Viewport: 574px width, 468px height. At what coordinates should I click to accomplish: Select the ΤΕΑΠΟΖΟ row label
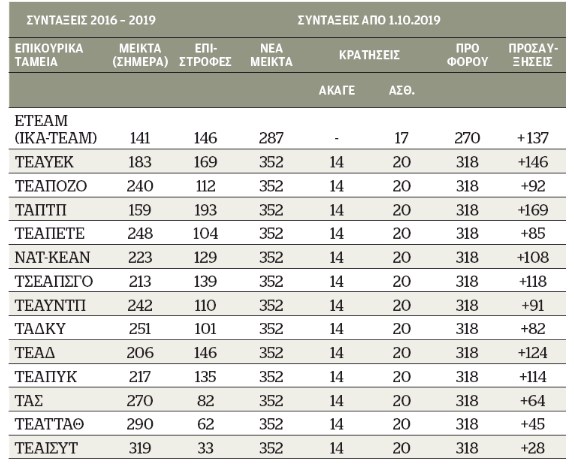[x=51, y=186]
